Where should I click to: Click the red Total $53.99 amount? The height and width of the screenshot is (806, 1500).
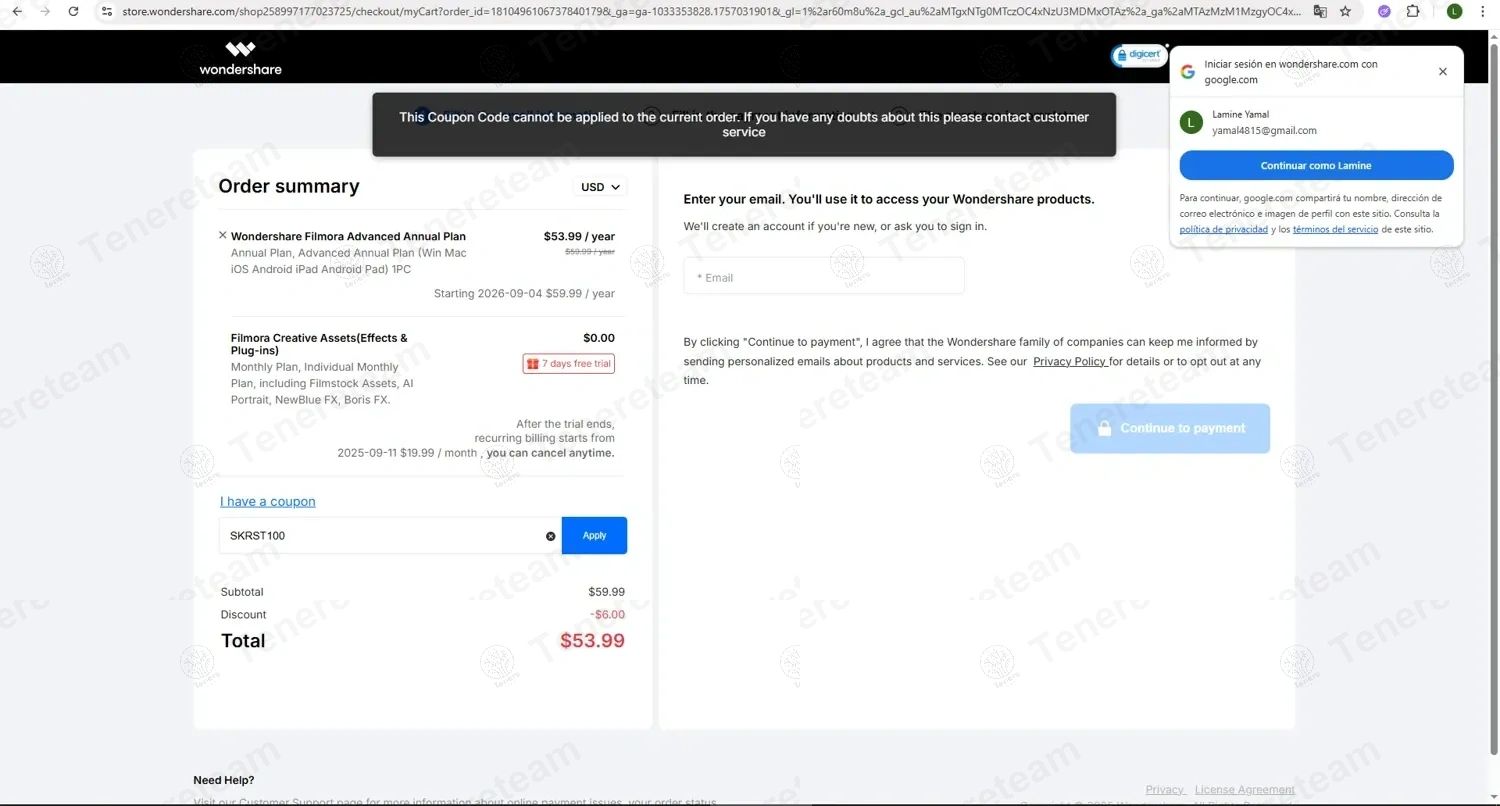point(592,640)
